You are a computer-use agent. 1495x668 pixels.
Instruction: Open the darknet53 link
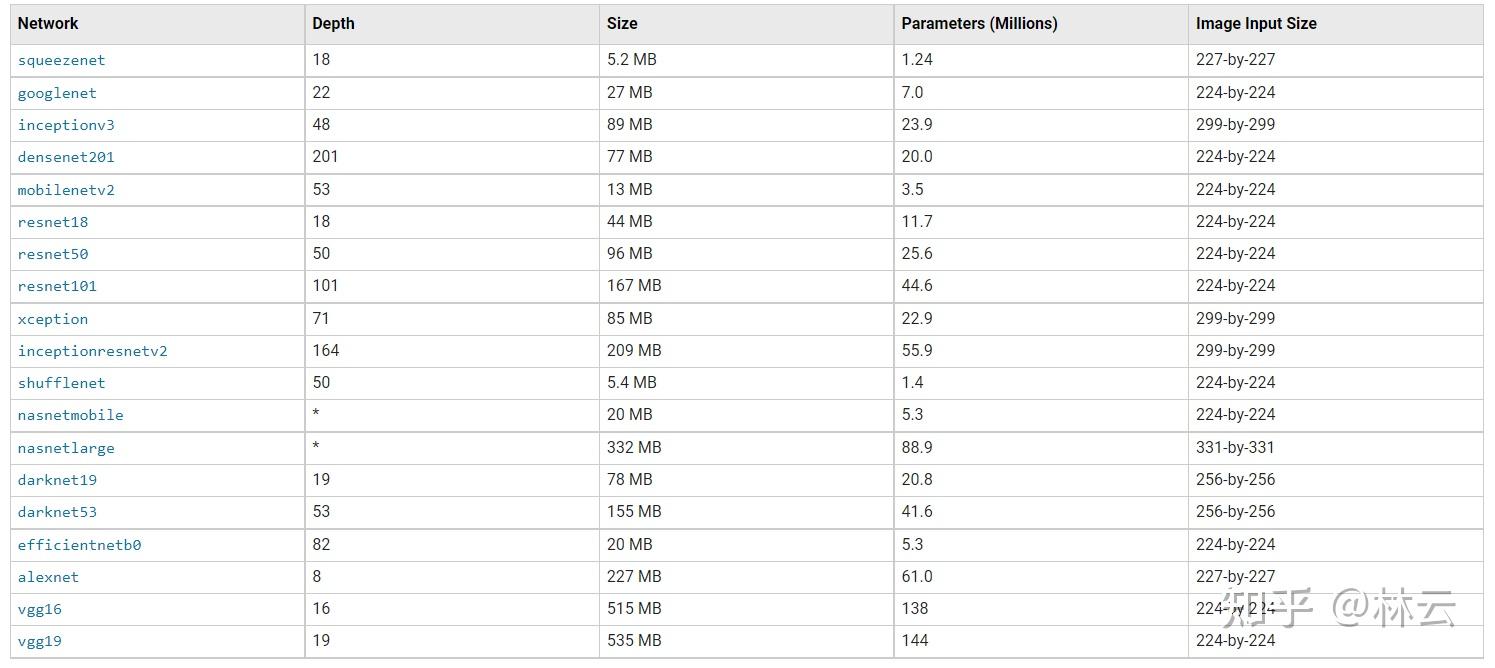[x=57, y=512]
